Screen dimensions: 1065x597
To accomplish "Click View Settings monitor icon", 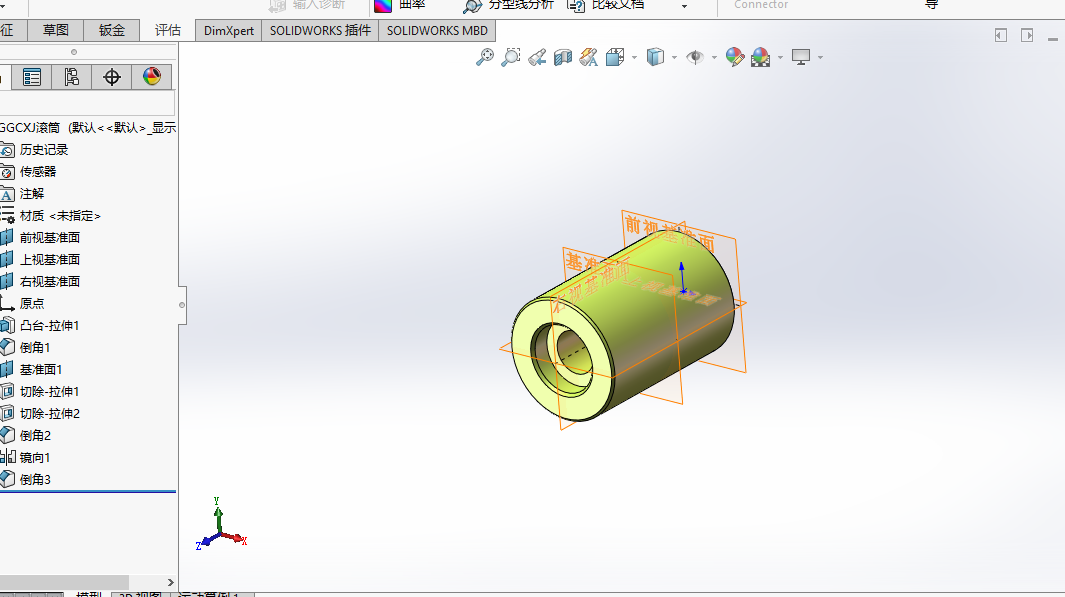I will 801,57.
